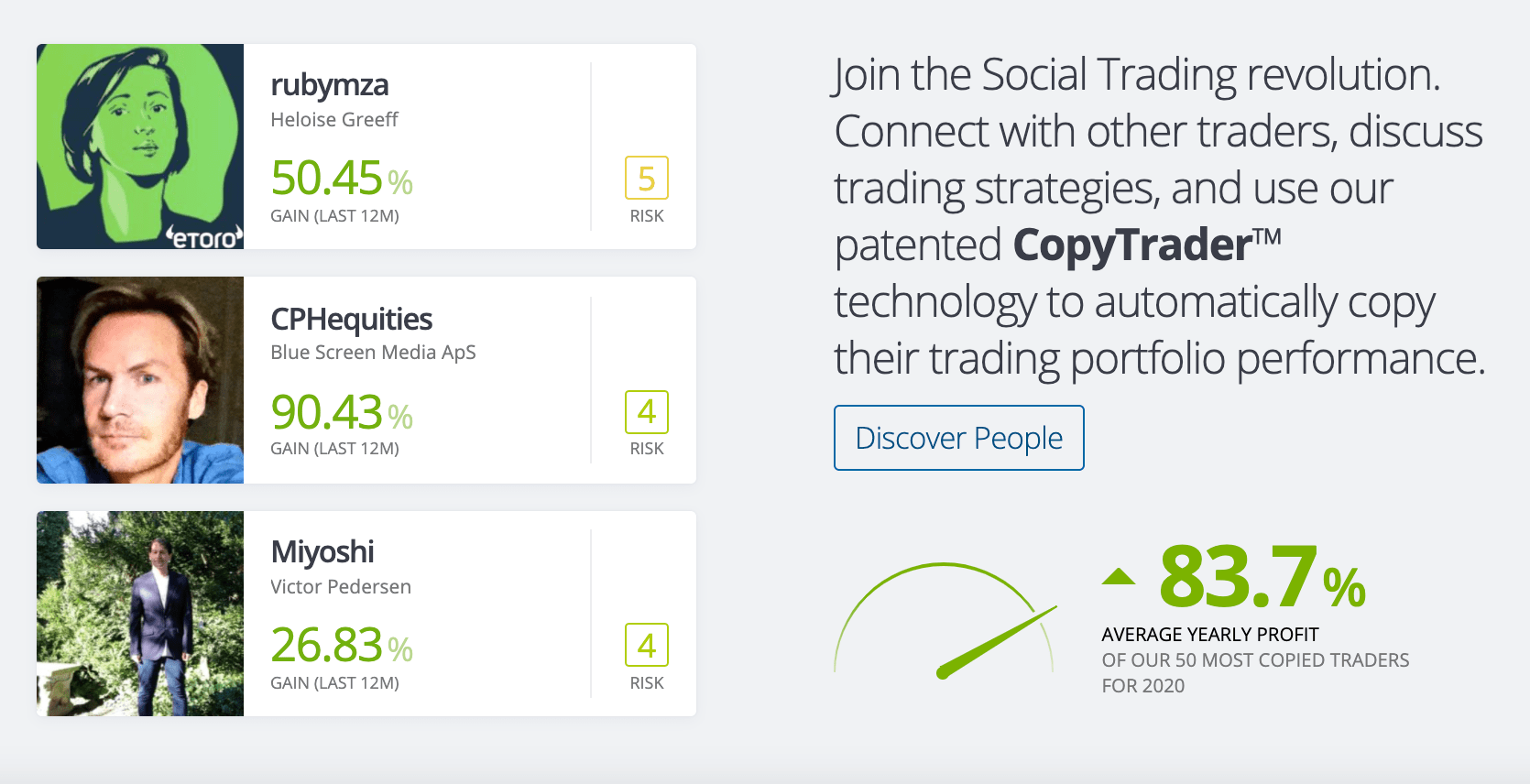The height and width of the screenshot is (784, 1530).
Task: Click Heloise Greeff's full name
Action: [x=333, y=119]
